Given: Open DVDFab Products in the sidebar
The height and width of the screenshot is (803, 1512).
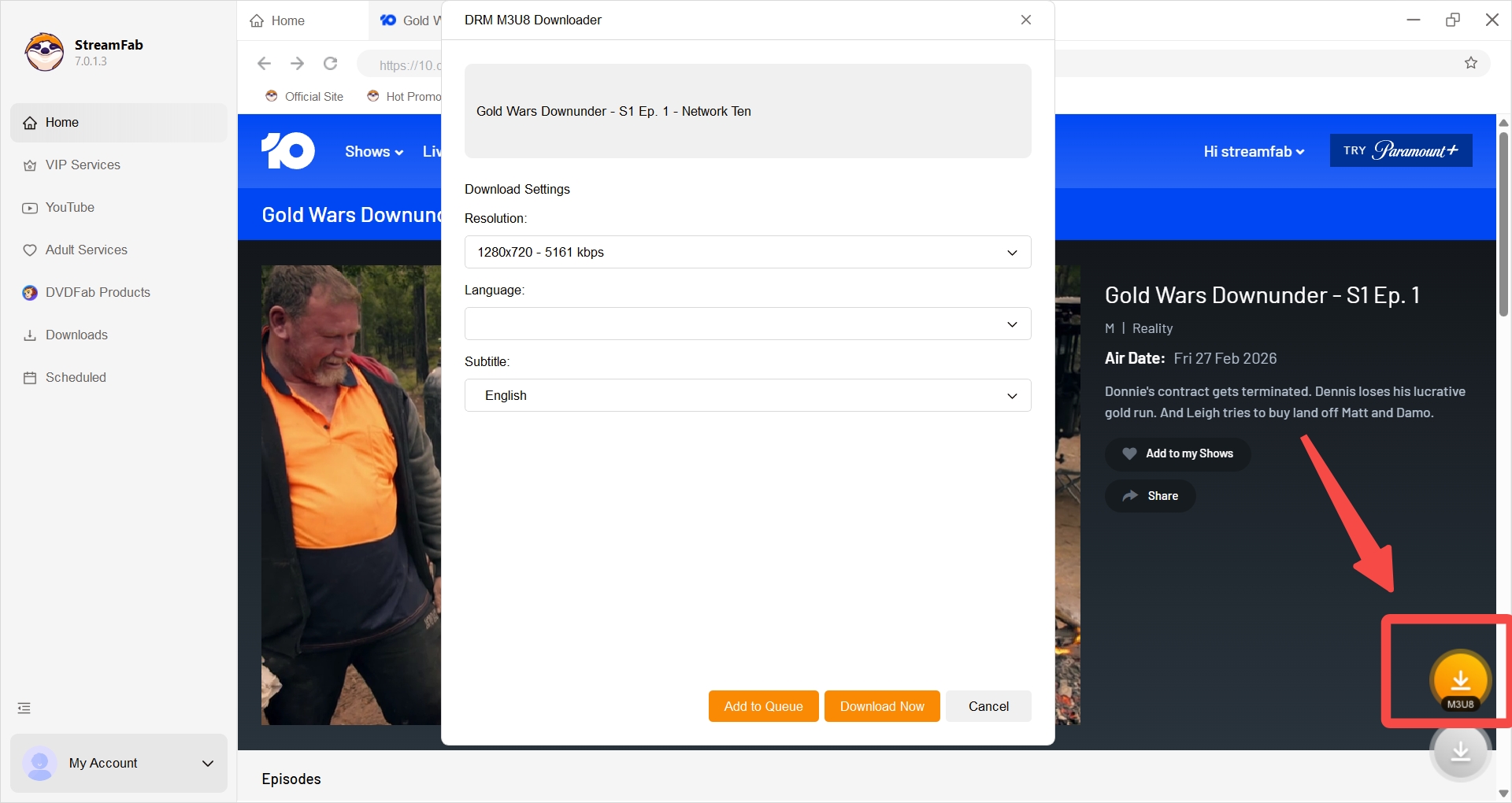Looking at the screenshot, I should point(98,292).
